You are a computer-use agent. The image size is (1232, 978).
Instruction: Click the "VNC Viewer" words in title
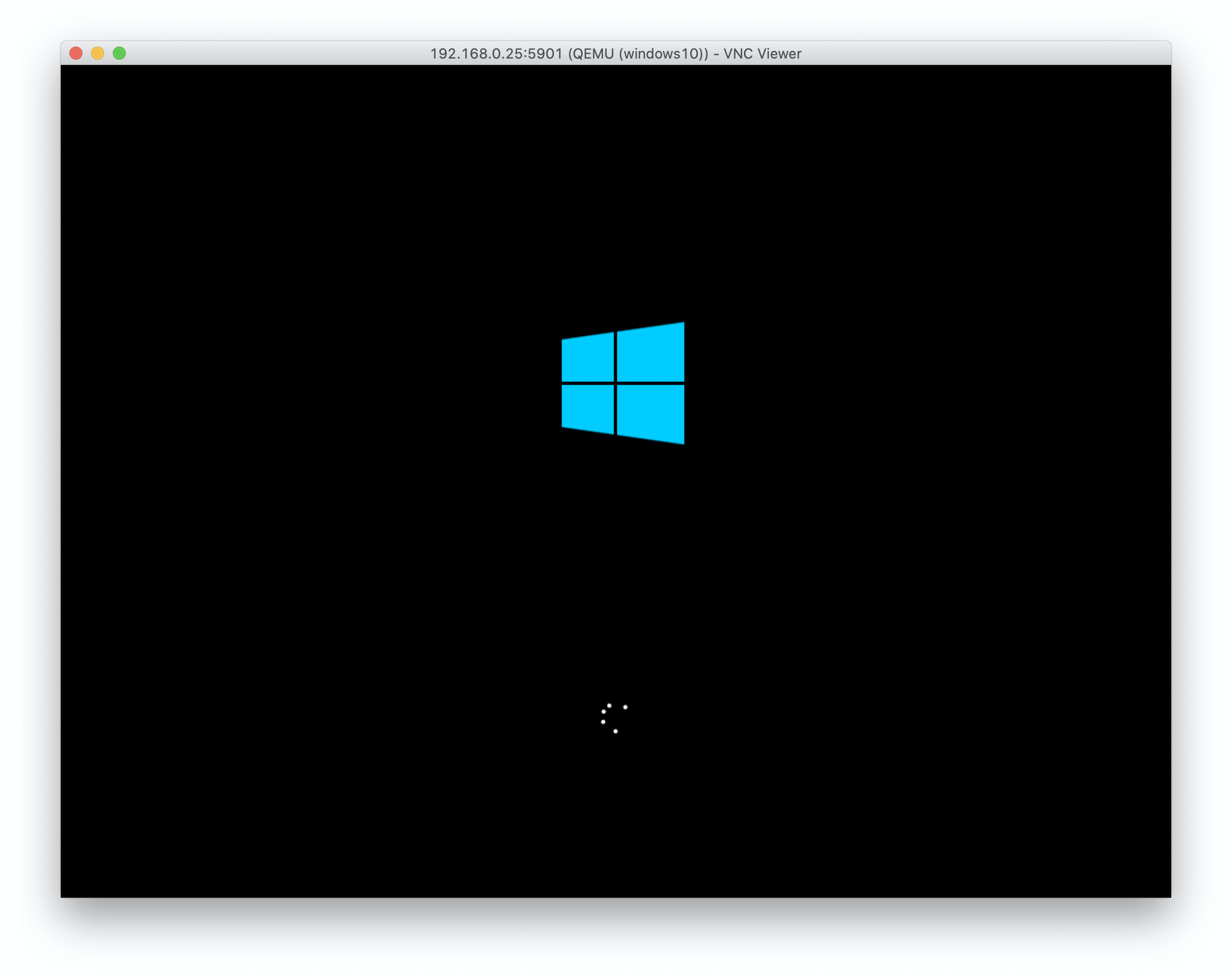762,54
